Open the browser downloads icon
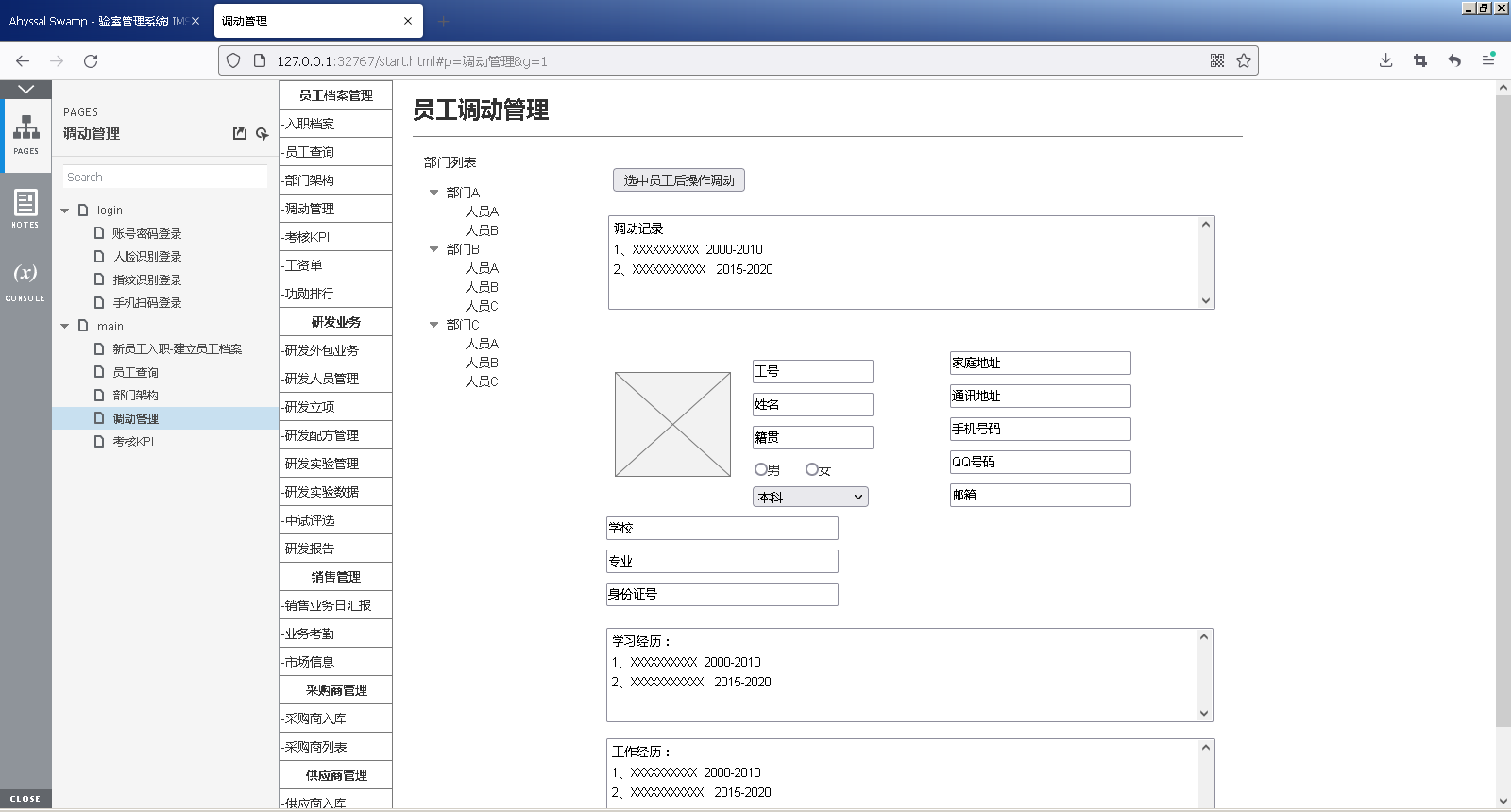The height and width of the screenshot is (812, 1511). click(x=1385, y=60)
